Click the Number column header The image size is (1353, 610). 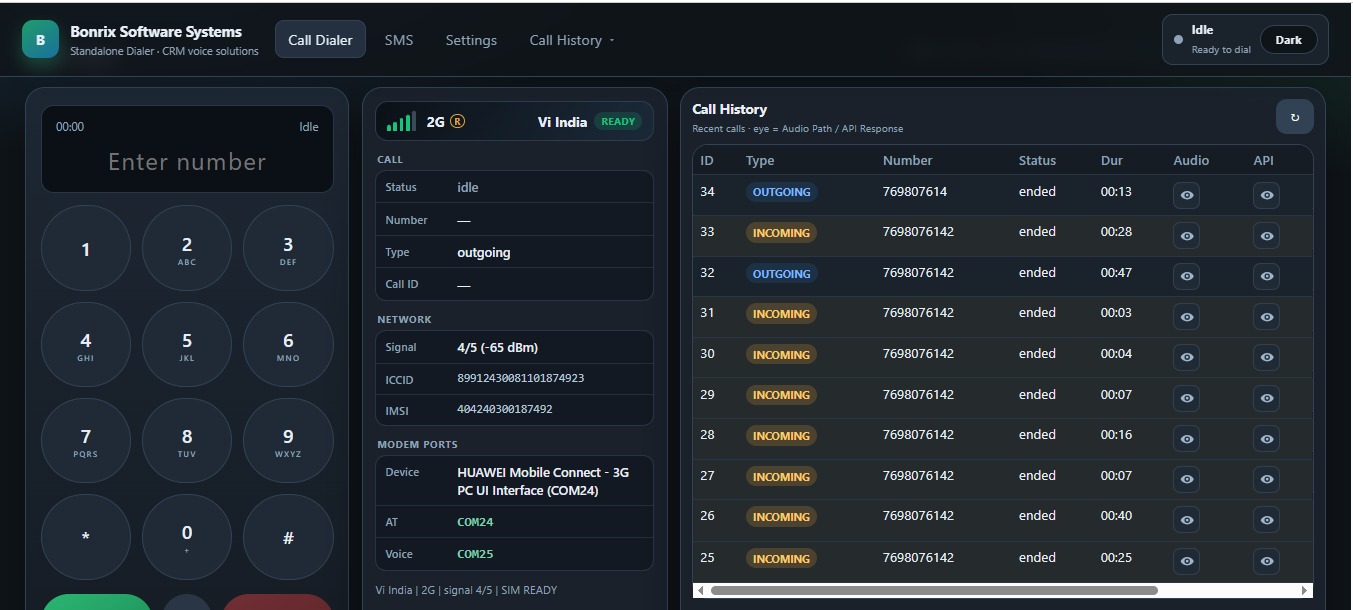point(907,160)
